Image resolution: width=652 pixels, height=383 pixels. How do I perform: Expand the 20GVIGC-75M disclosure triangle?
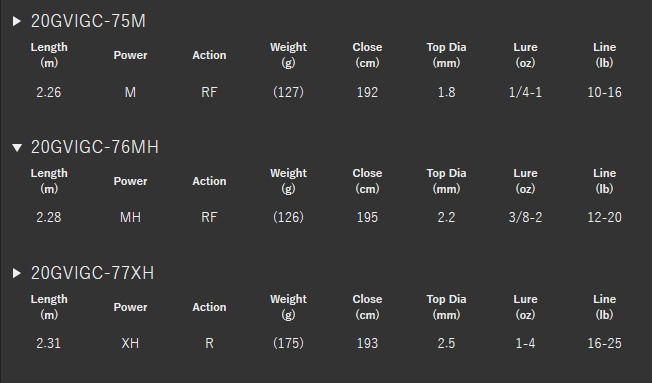point(17,21)
